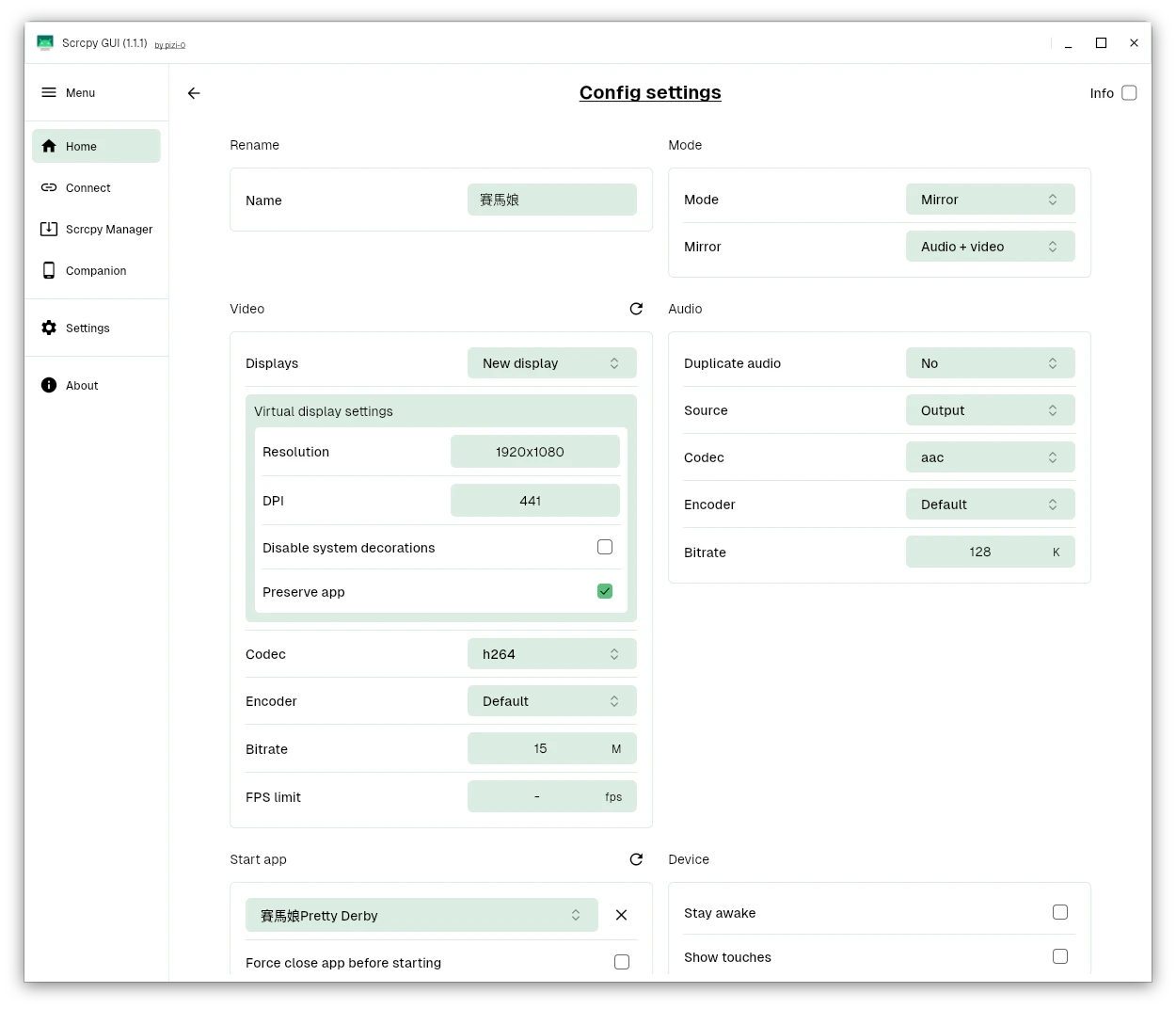1176x1009 pixels.
Task: Click the back arrow icon
Action: 194,93
